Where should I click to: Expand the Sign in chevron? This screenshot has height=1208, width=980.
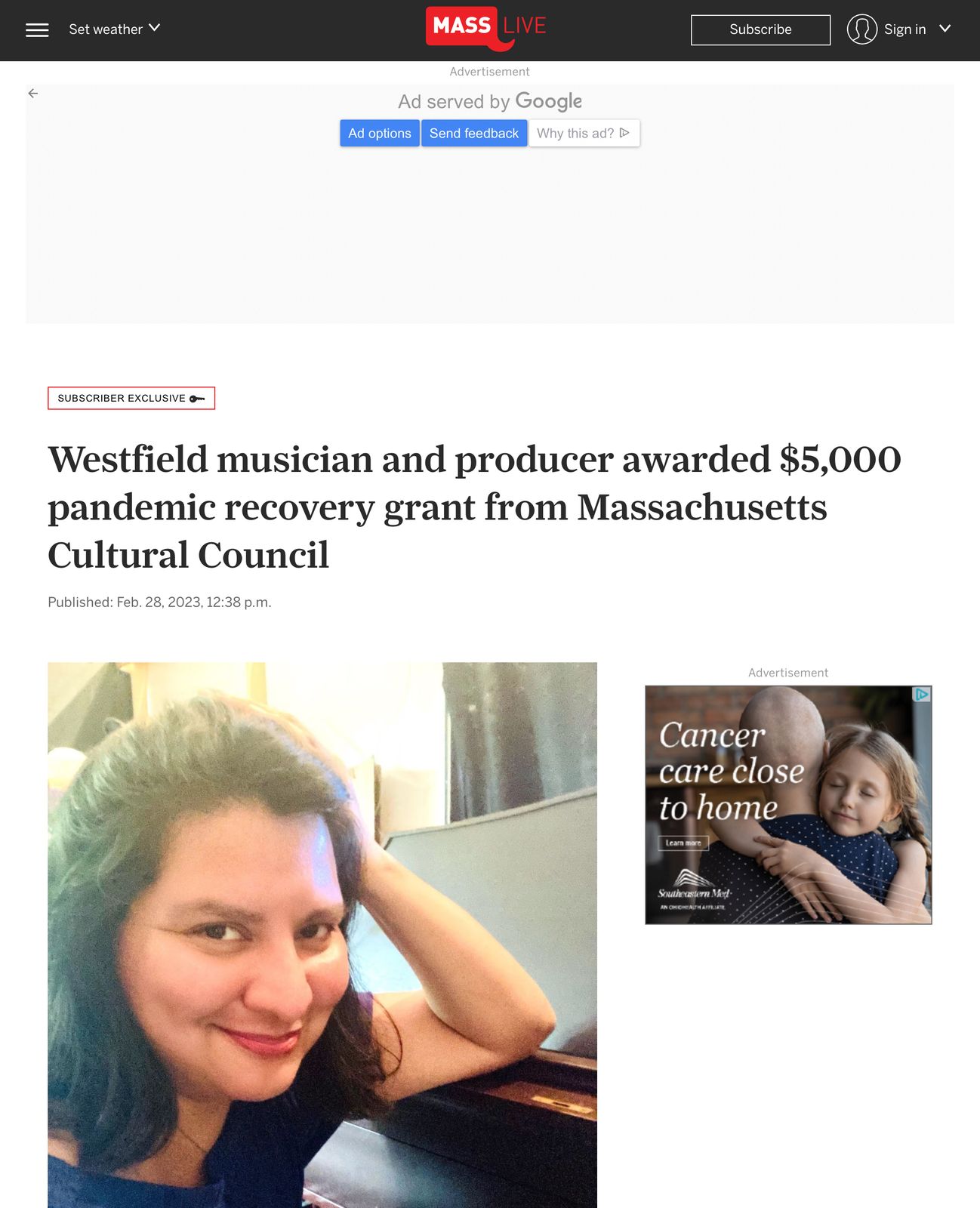[x=945, y=29]
